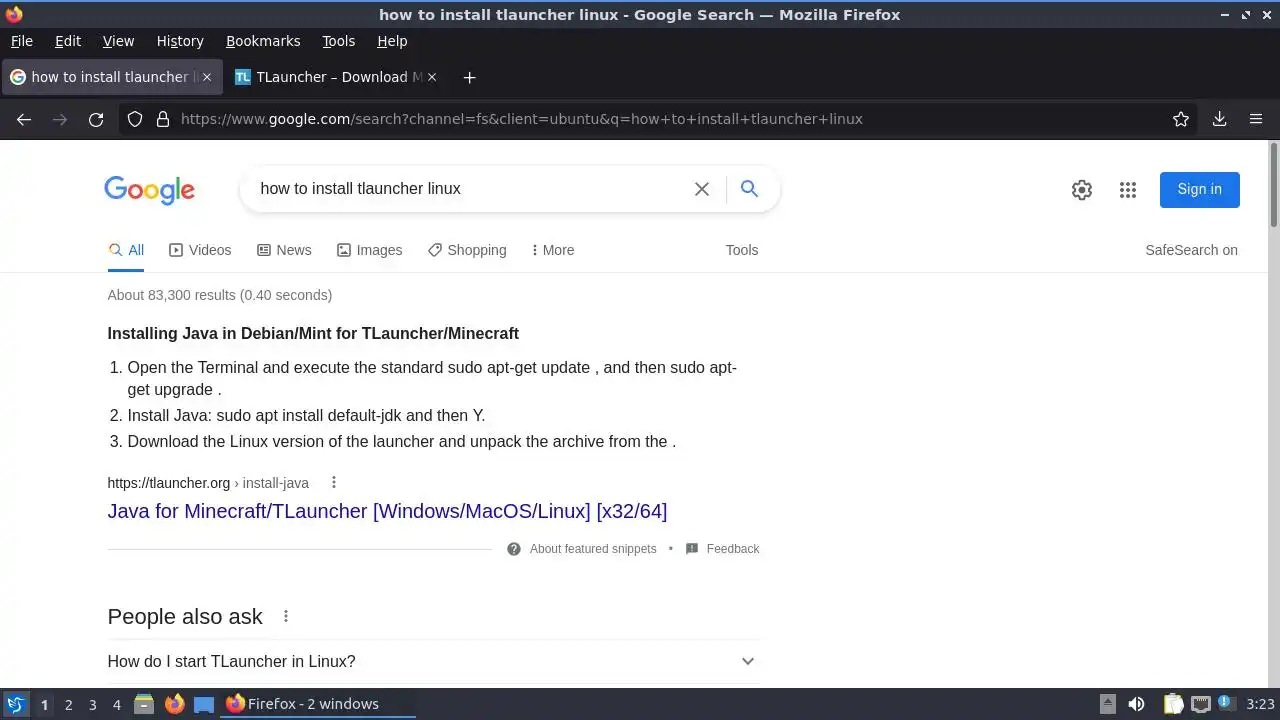Screen dimensions: 1280x720
Task: Open search Tools options
Action: click(x=742, y=250)
